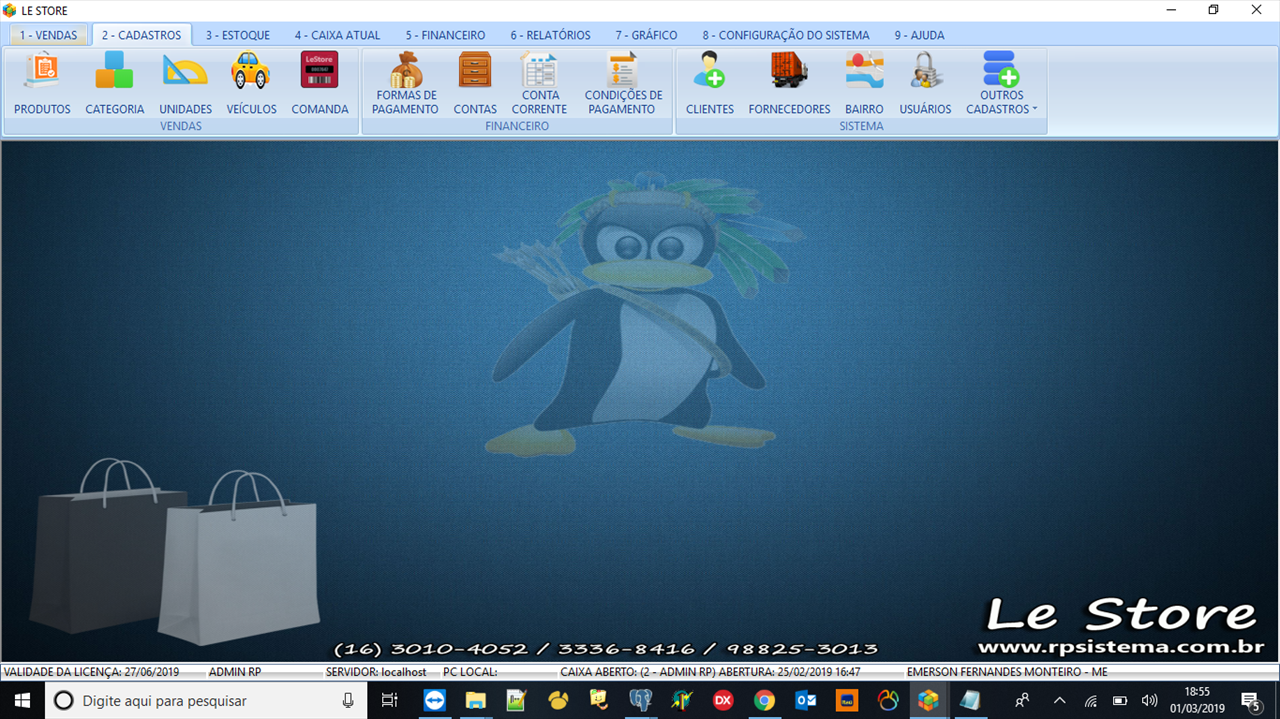Open the Usuários registration

pos(925,84)
